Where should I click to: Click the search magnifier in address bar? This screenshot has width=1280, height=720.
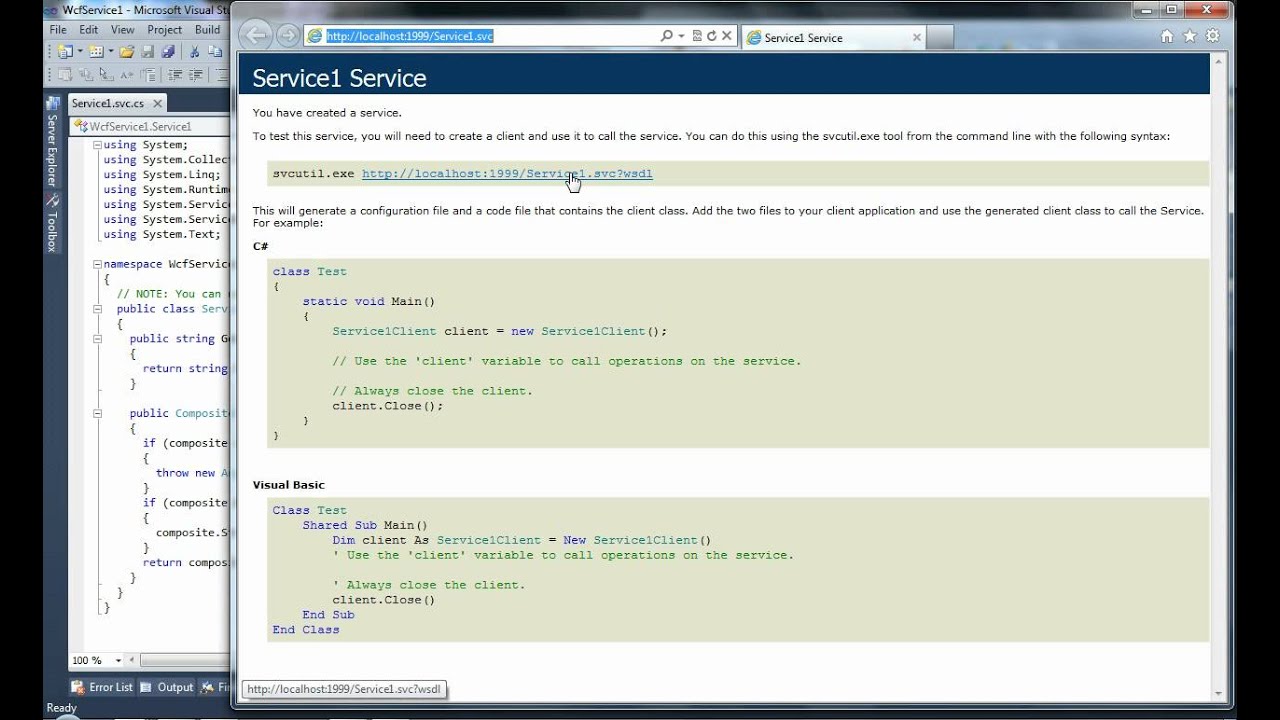click(x=667, y=36)
